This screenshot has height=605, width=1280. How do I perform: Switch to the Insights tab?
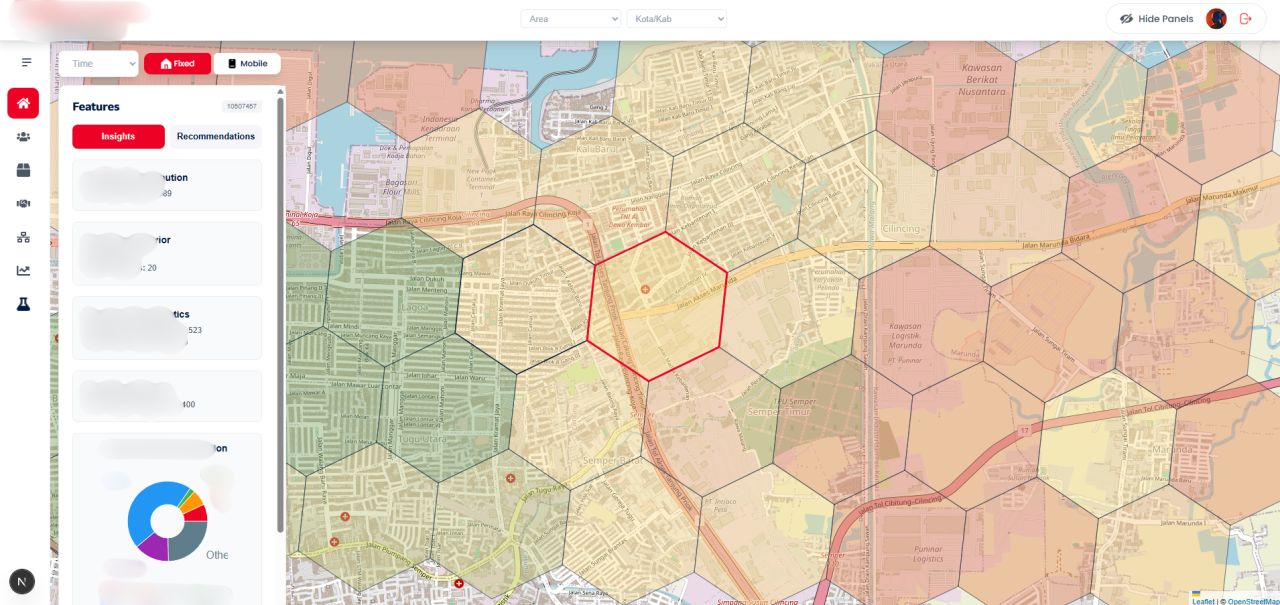click(118, 136)
